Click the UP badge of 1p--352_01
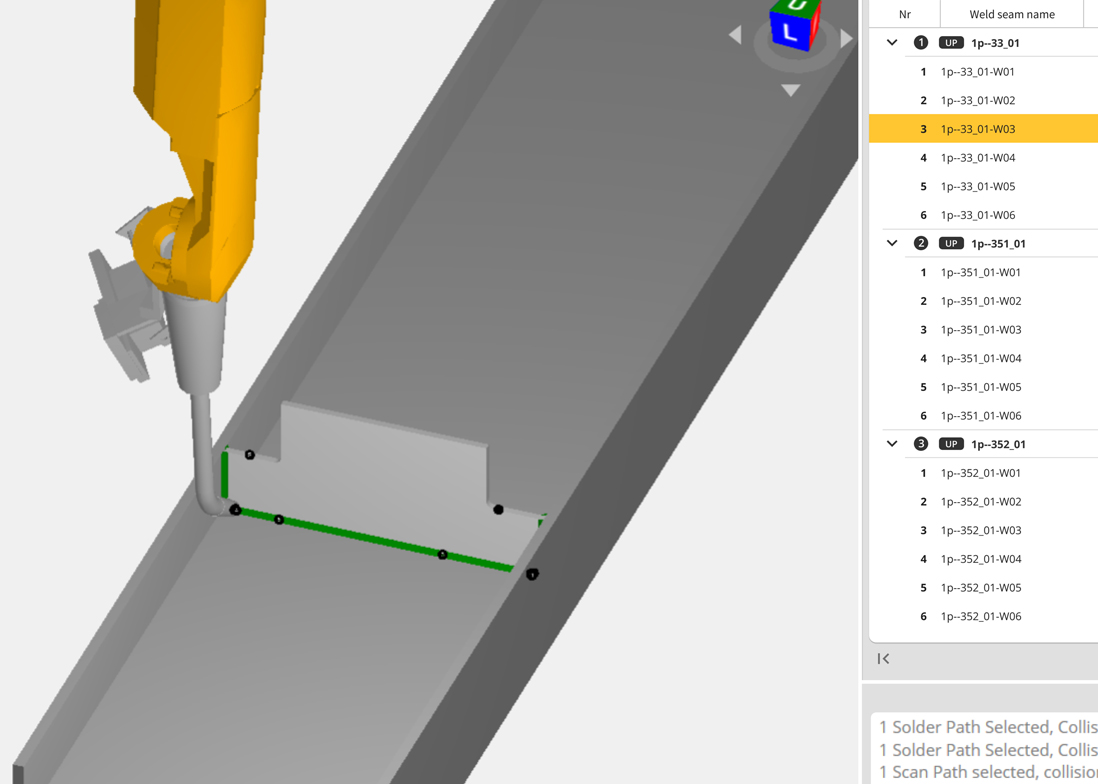 click(x=951, y=444)
